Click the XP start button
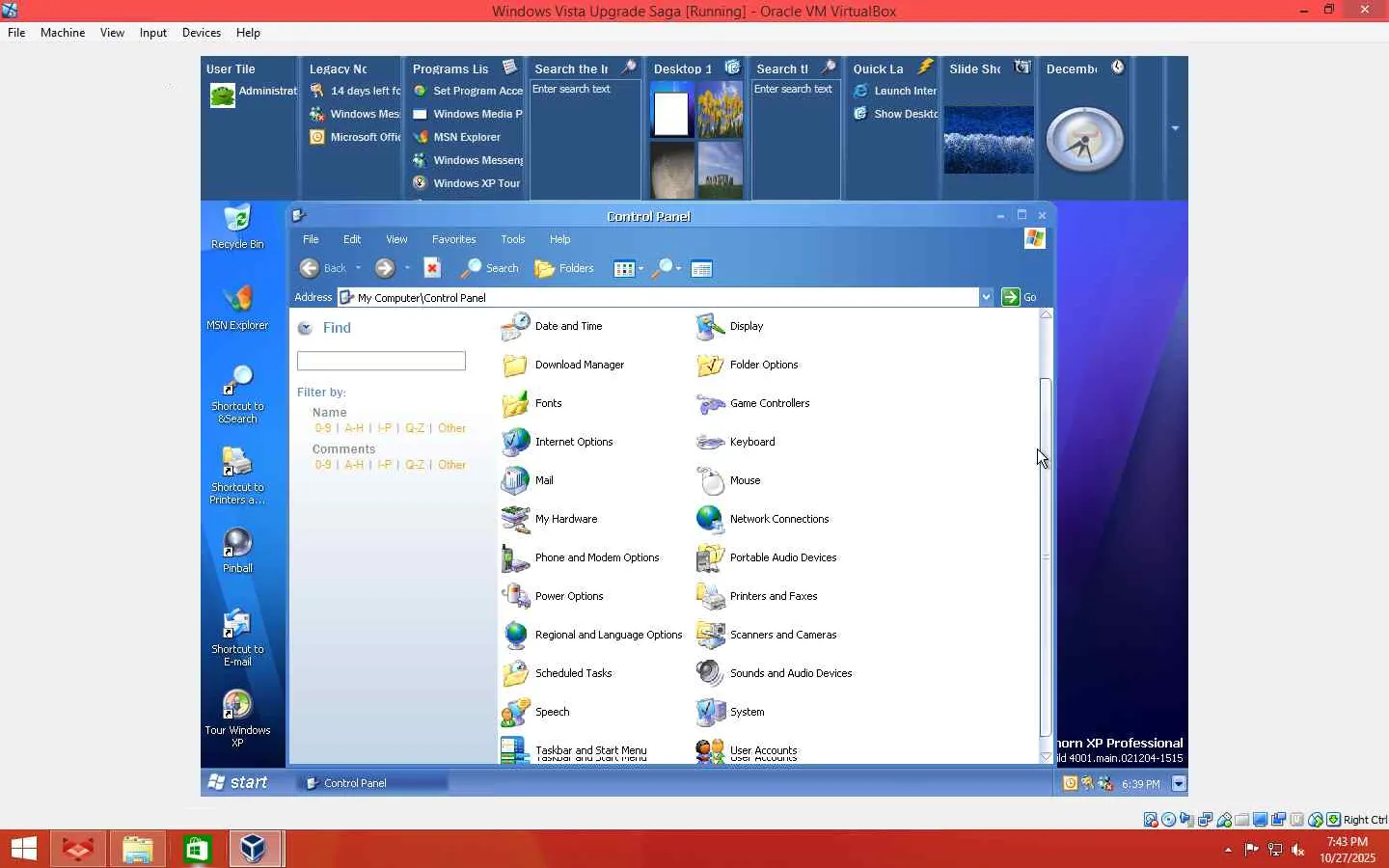1389x868 pixels. pos(239,782)
